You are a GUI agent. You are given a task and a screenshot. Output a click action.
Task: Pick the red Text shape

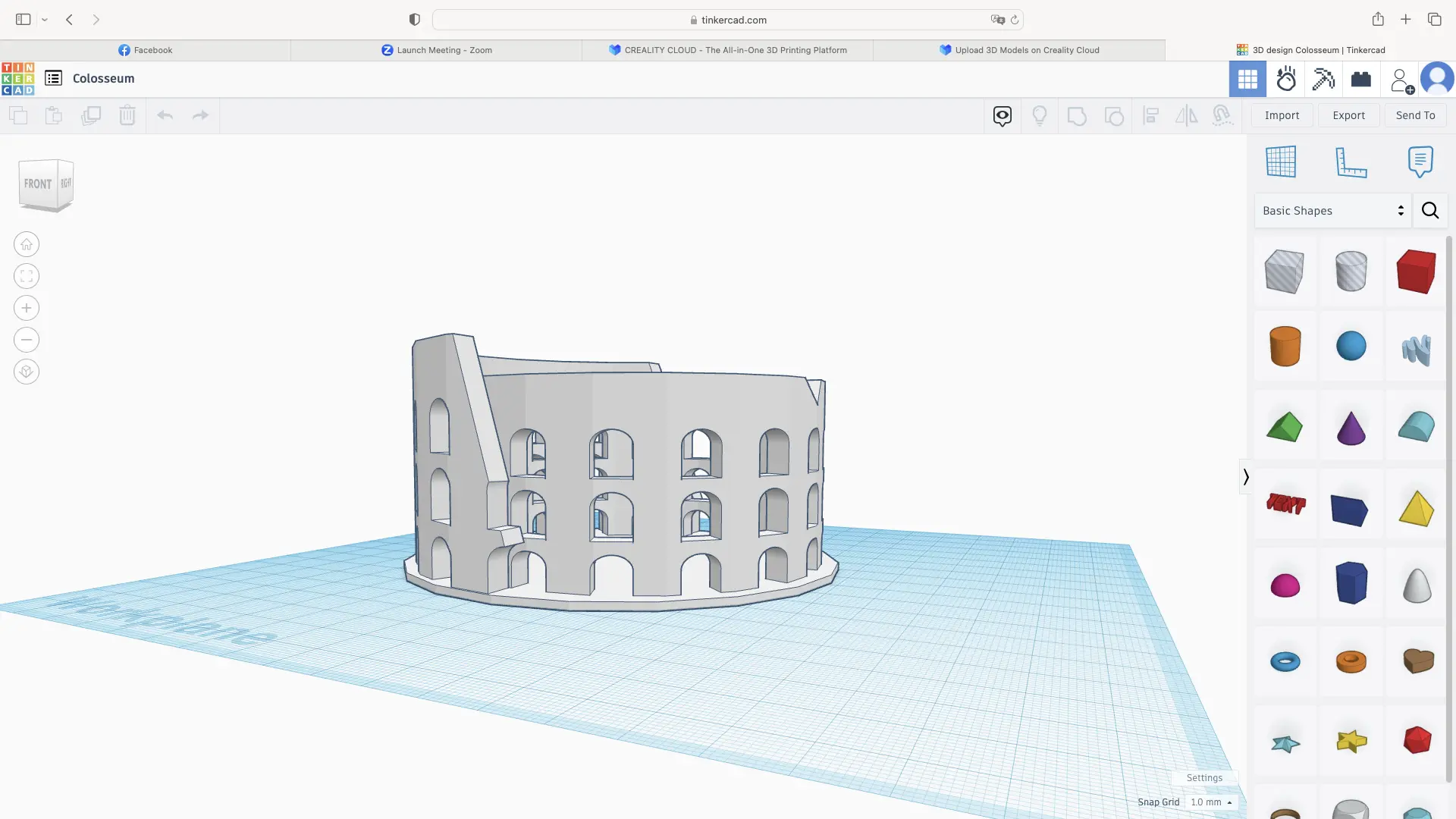(x=1285, y=503)
